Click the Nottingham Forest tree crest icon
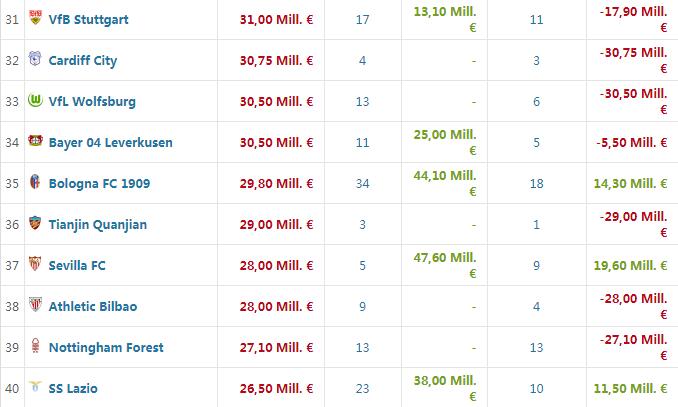This screenshot has height=407, width=678. [35, 346]
